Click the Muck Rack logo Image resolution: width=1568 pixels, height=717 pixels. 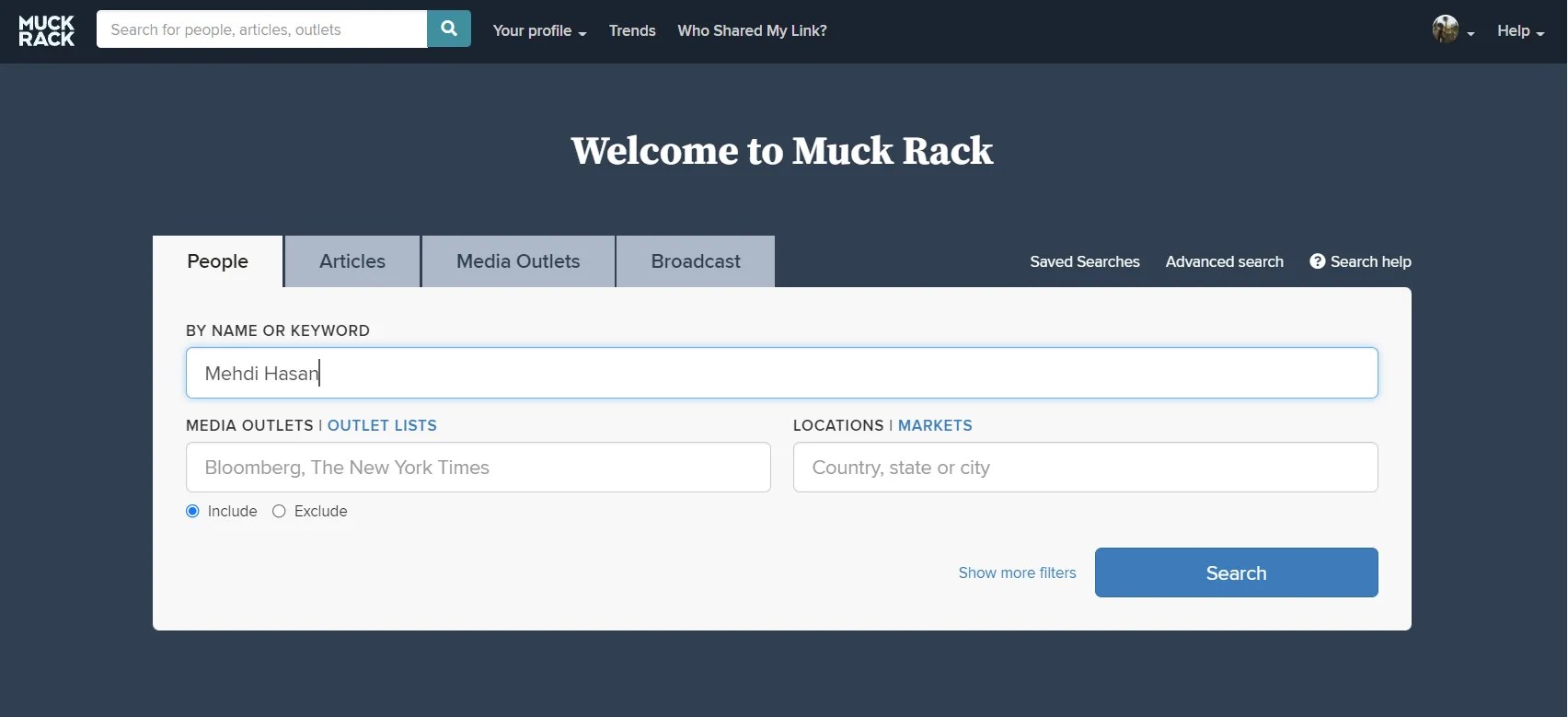click(47, 30)
